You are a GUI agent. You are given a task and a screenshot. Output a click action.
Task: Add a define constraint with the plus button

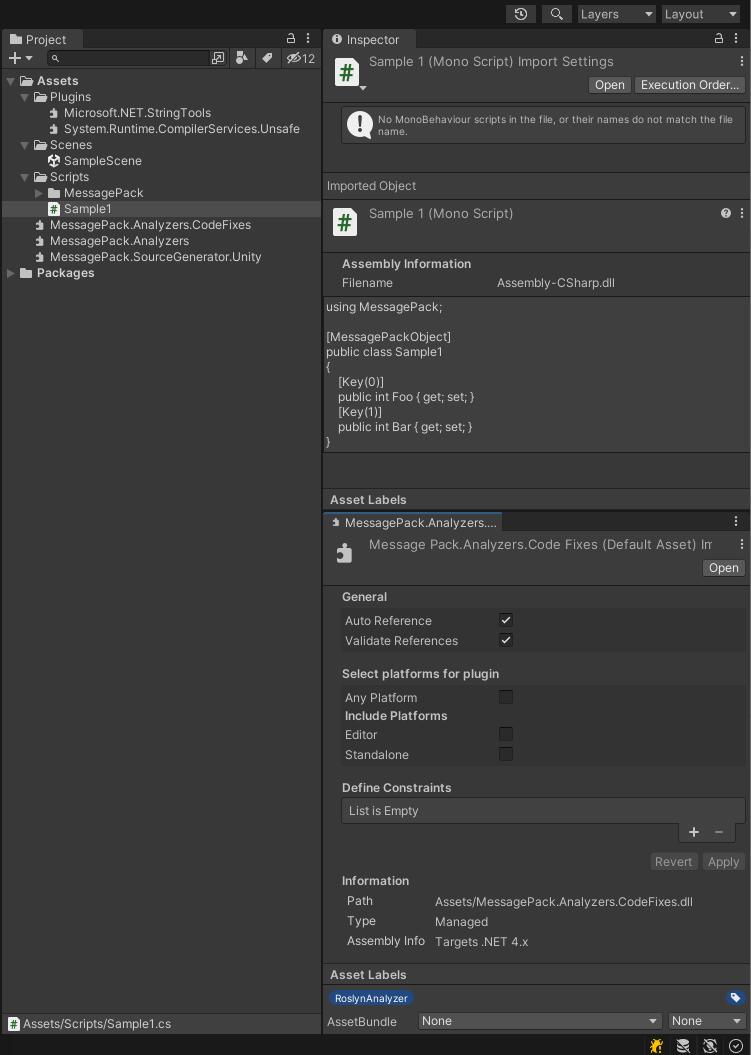click(x=694, y=831)
